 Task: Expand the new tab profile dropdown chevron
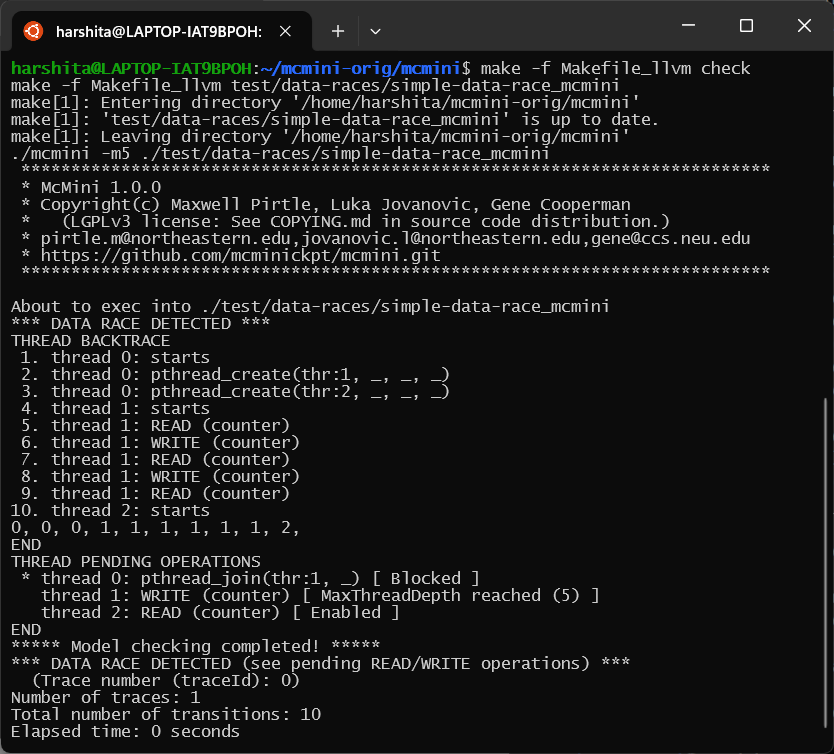tap(375, 32)
